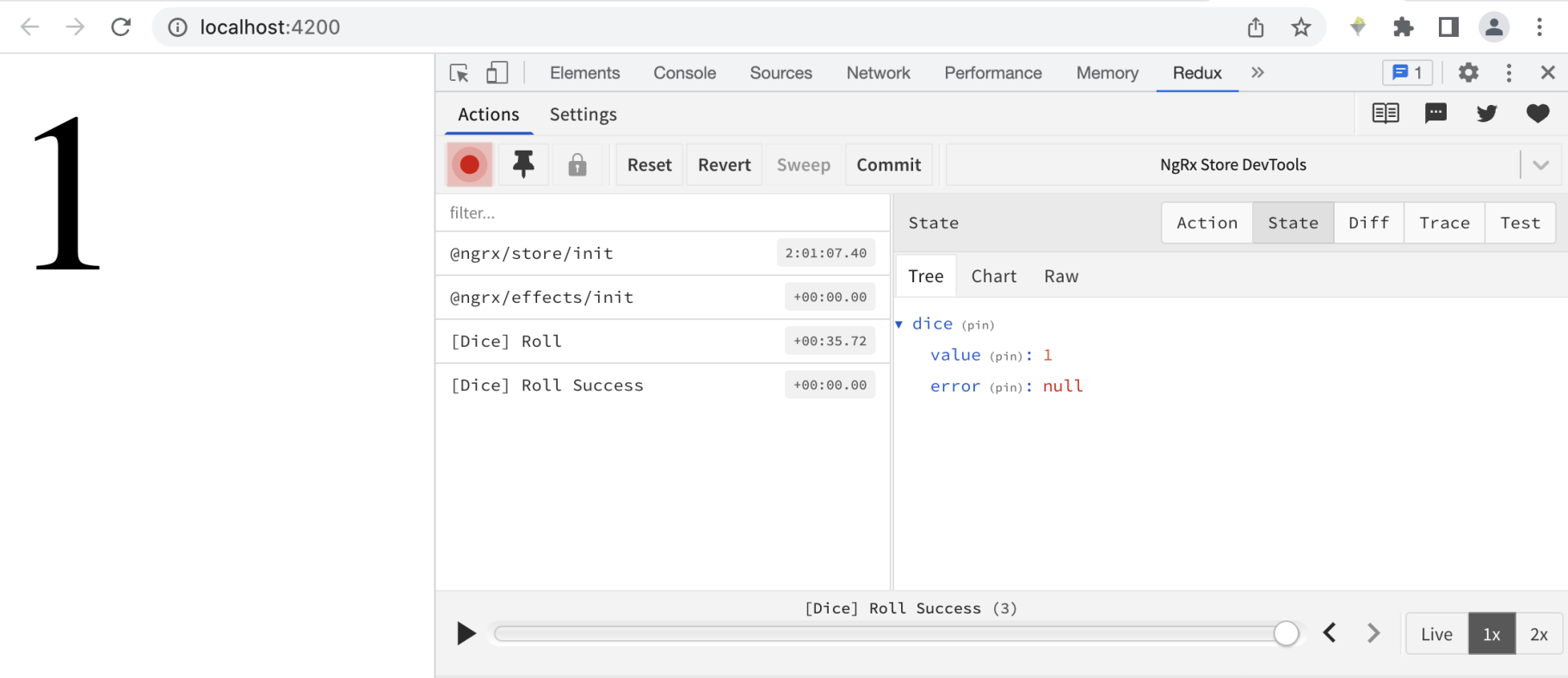Click the Revert button
The width and height of the screenshot is (1568, 678).
click(x=724, y=165)
